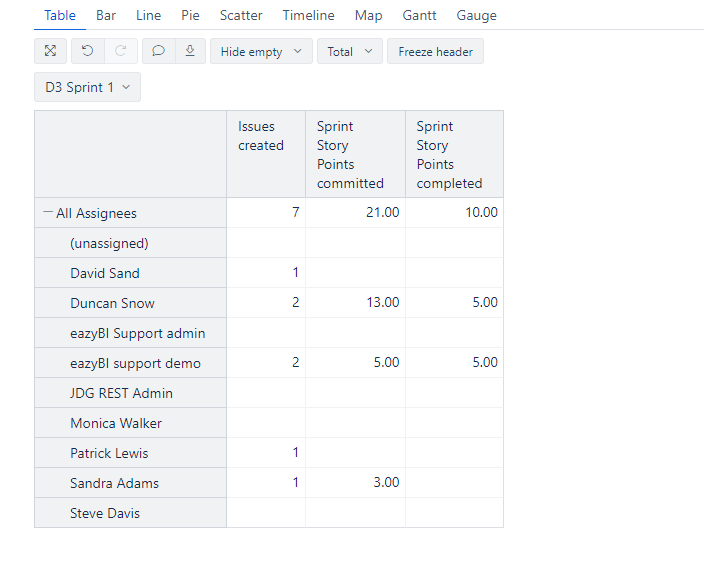The height and width of the screenshot is (568, 704).
Task: Switch to the Scatter chart tab
Action: 241,15
